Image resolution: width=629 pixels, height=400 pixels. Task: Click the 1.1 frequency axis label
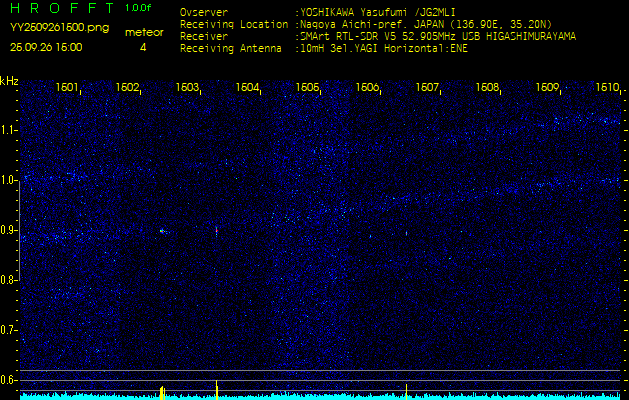[8, 130]
